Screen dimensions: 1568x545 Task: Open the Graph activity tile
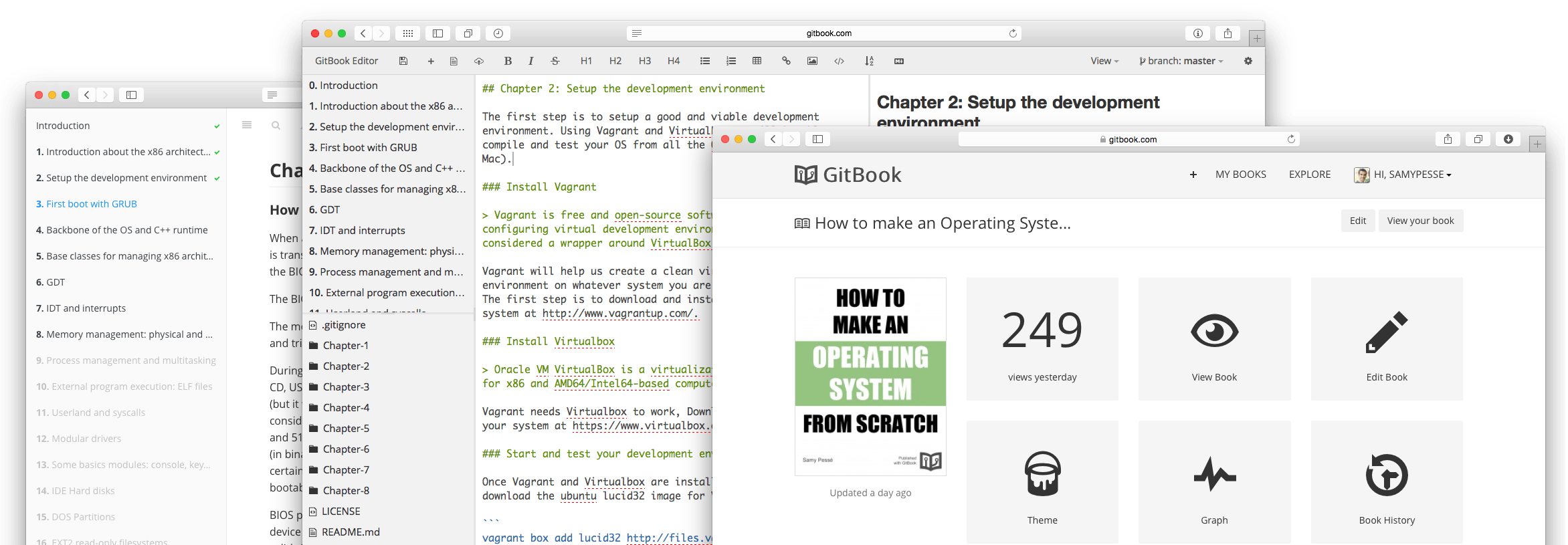coord(1214,482)
